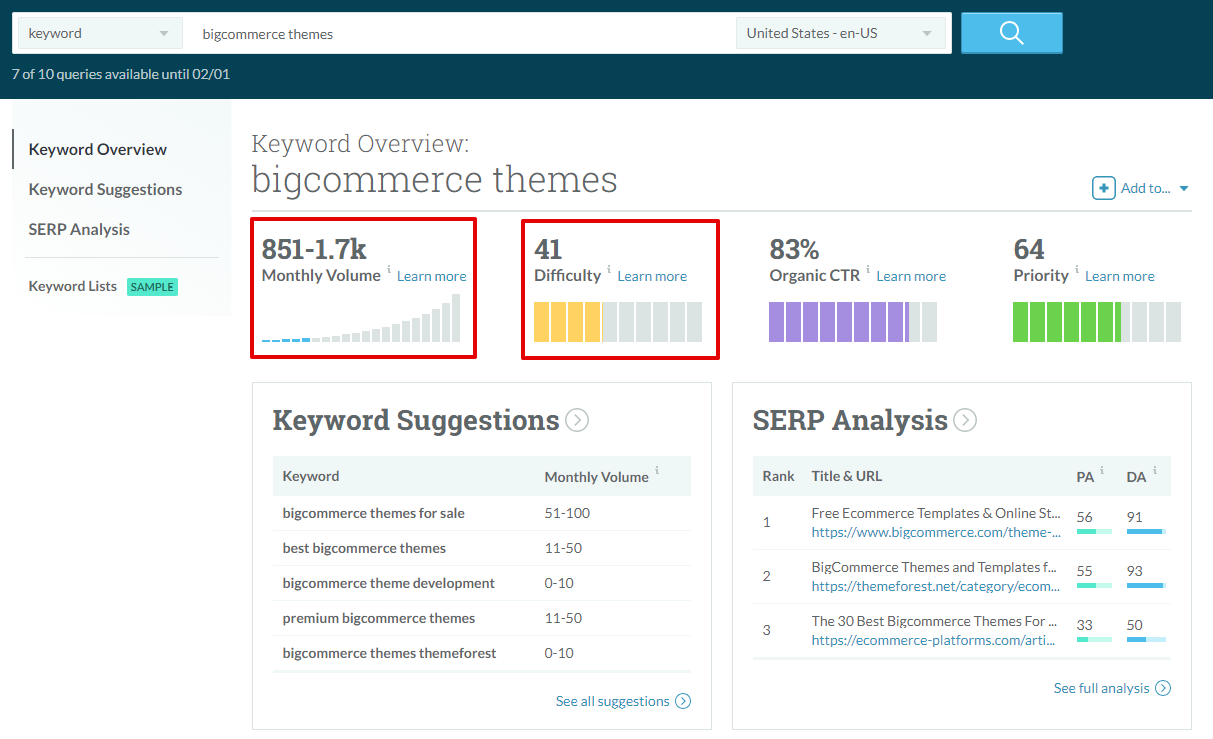Click 'best bigcommerce themes' keyword row
This screenshot has height=739, width=1213.
click(x=482, y=548)
